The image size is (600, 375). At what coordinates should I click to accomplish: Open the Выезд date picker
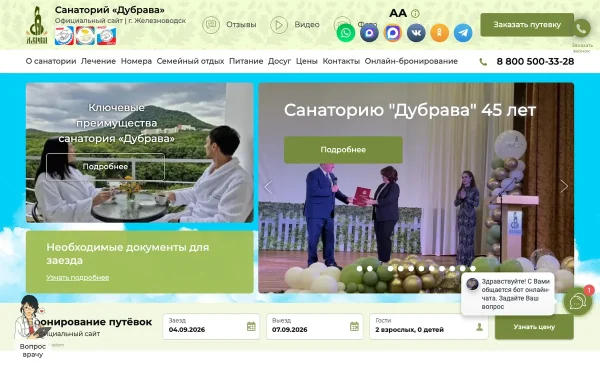pos(315,326)
